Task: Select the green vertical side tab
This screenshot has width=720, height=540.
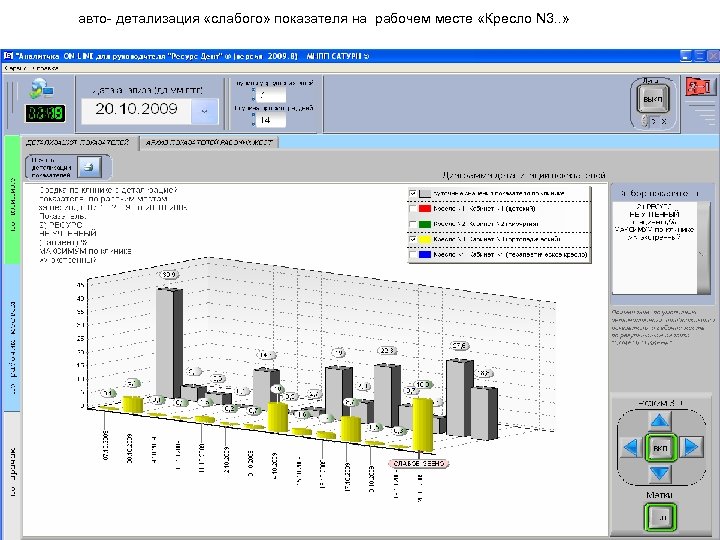Action: click(x=12, y=200)
